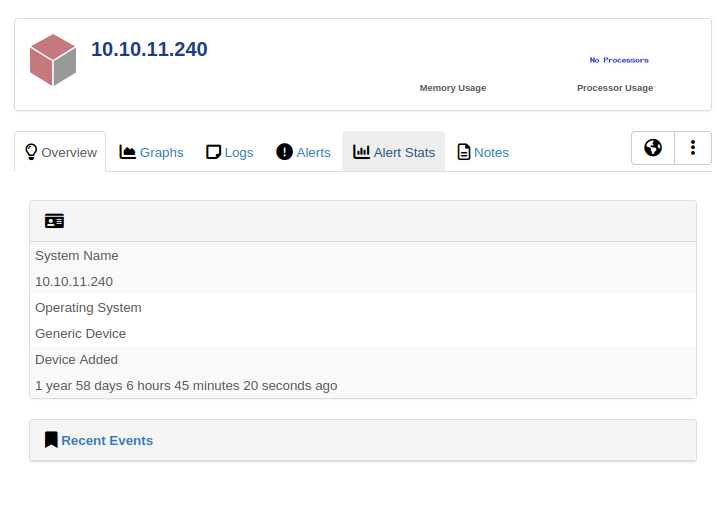Viewport: 717px width, 527px height.
Task: Open the Recent Events link
Action: 107,440
